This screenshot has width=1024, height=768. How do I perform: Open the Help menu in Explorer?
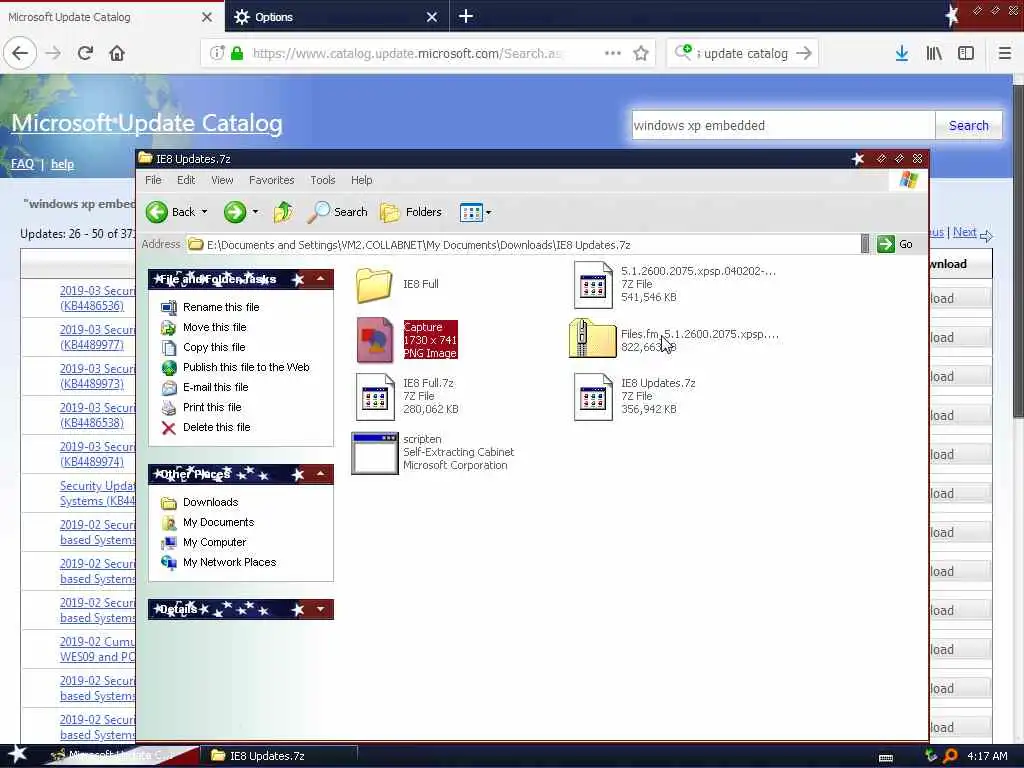[361, 180]
